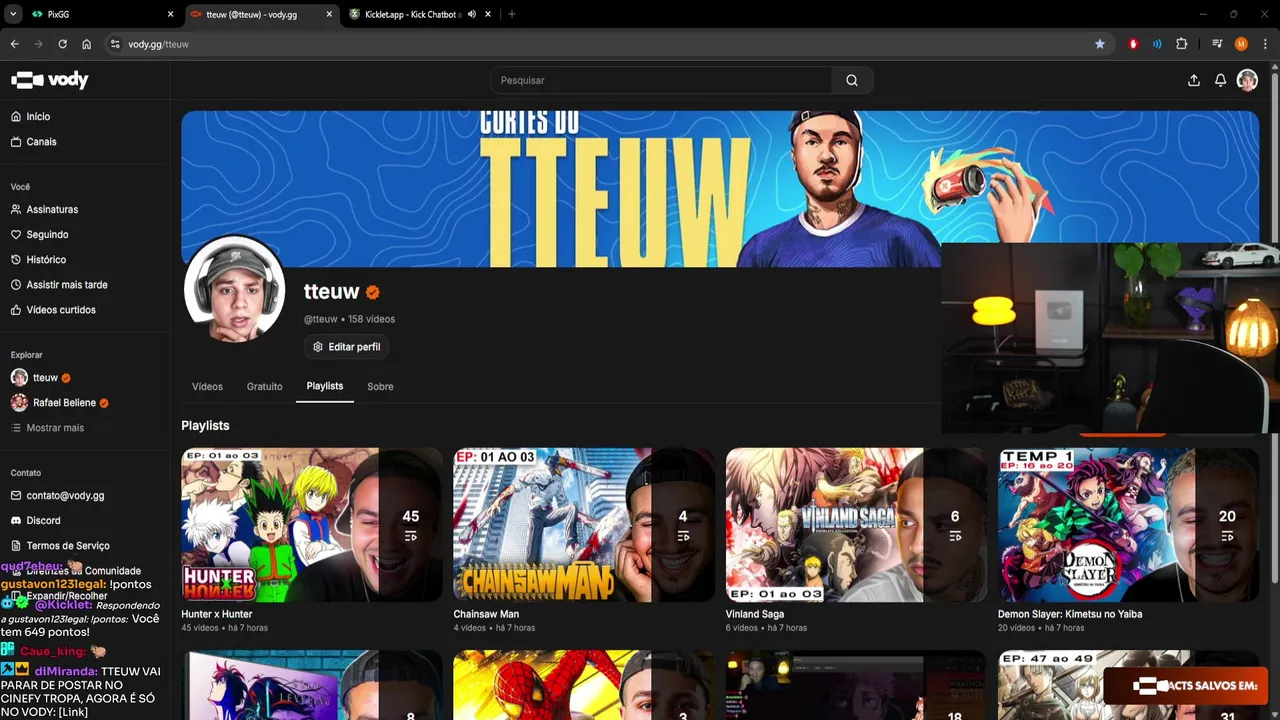Reload the page

pyautogui.click(x=62, y=44)
